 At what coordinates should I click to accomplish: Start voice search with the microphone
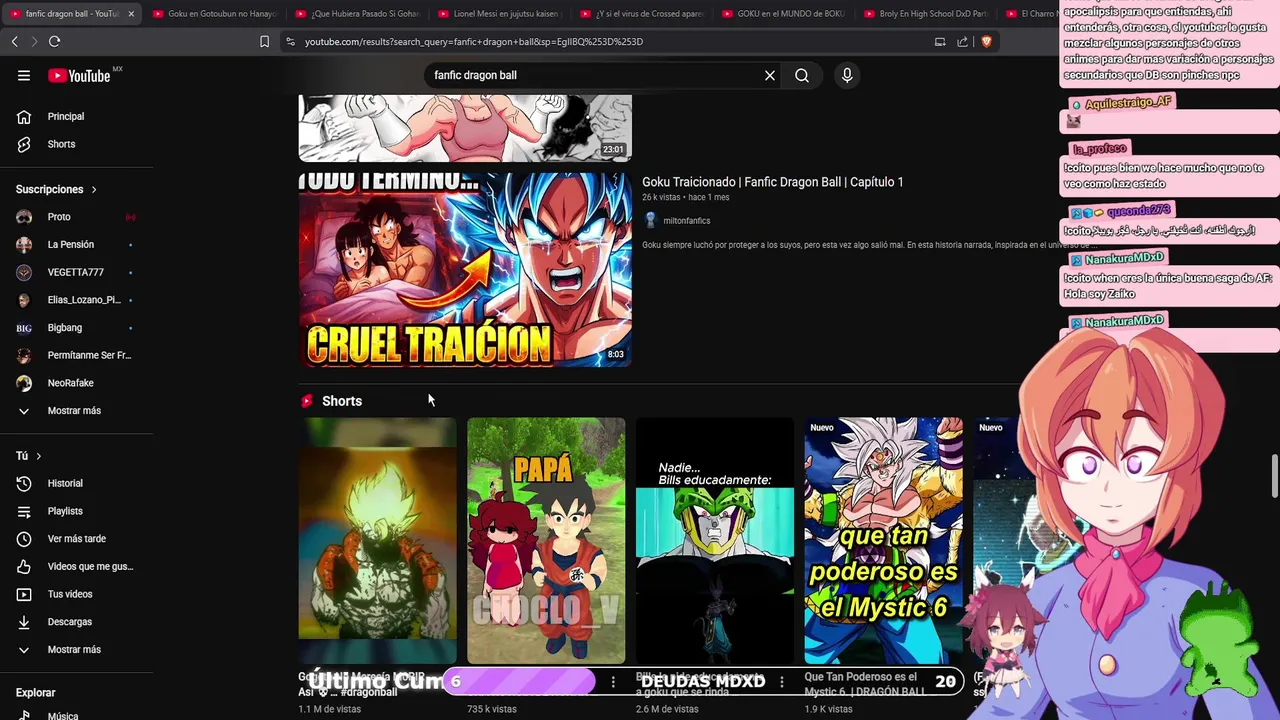click(847, 75)
